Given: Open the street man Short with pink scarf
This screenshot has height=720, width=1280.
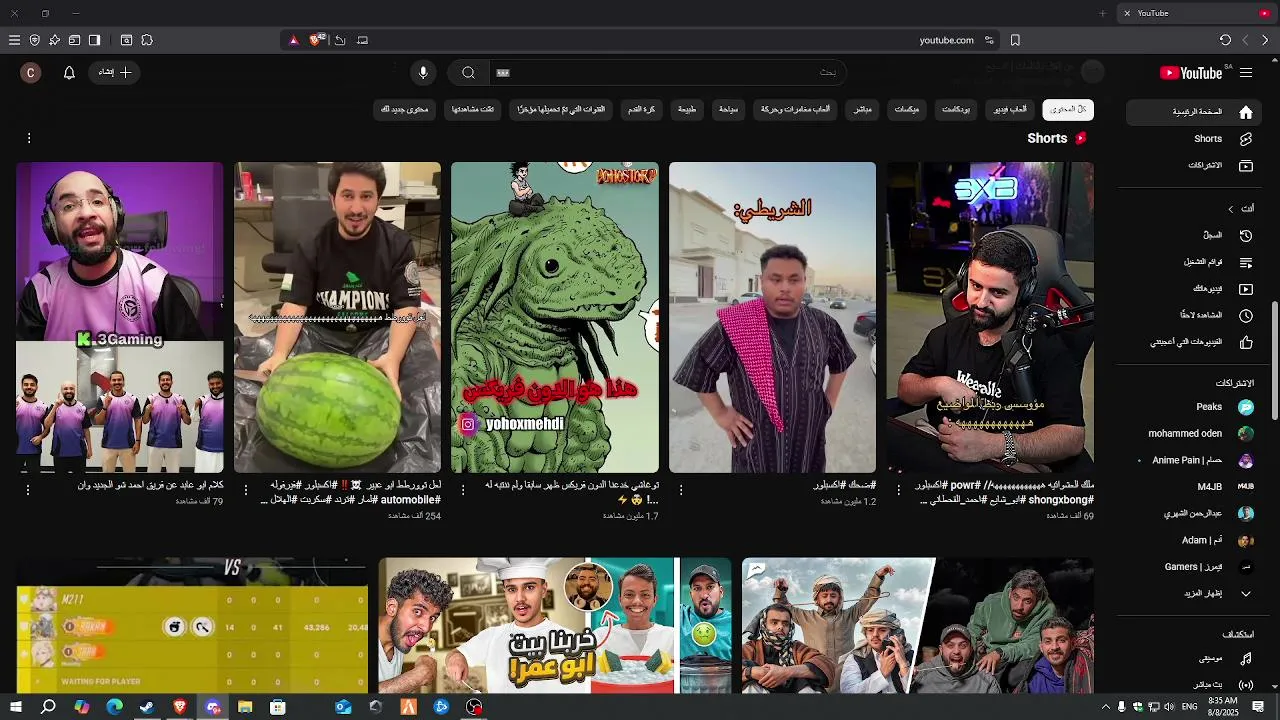Looking at the screenshot, I should [x=772, y=317].
